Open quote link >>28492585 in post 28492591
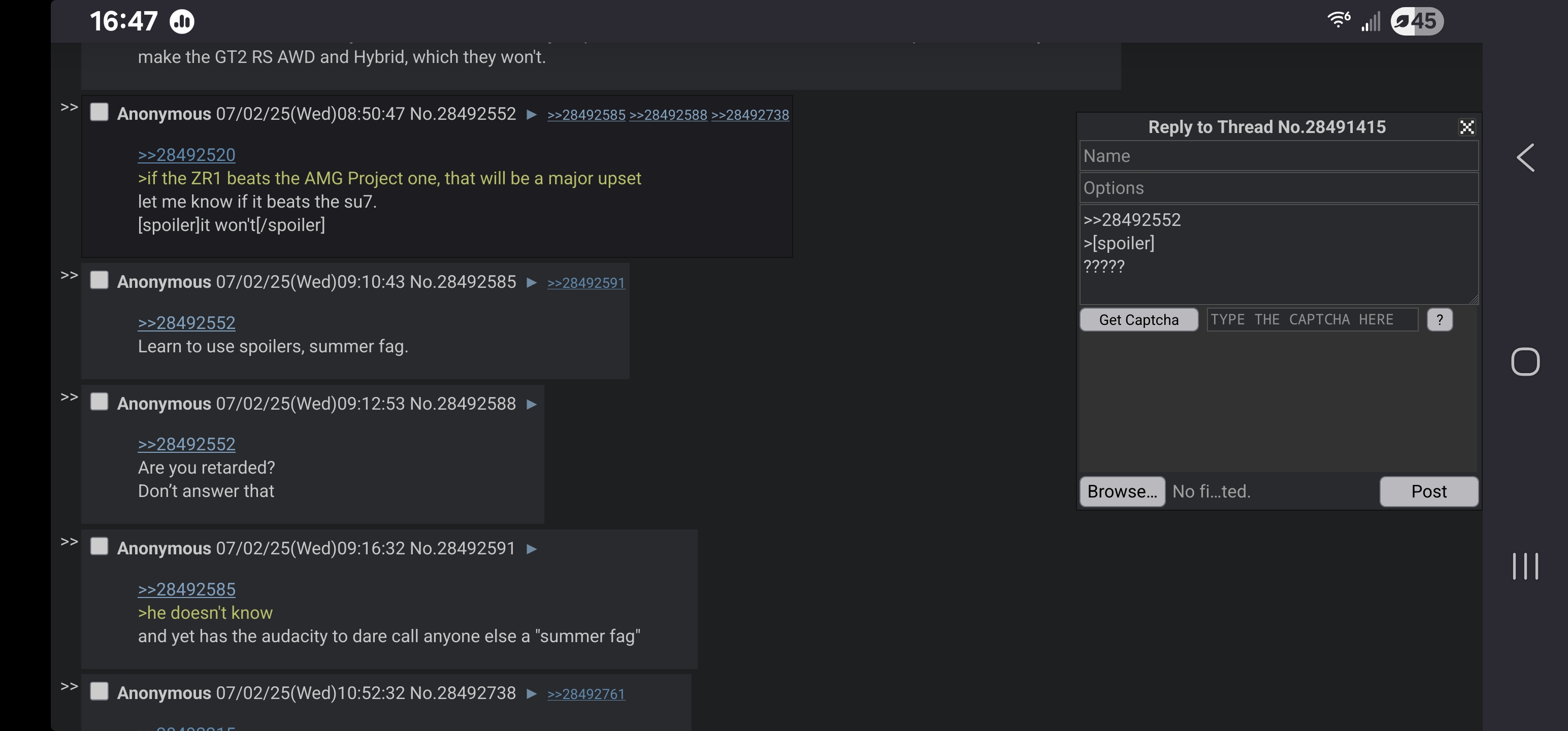The height and width of the screenshot is (731, 1568). (x=186, y=590)
